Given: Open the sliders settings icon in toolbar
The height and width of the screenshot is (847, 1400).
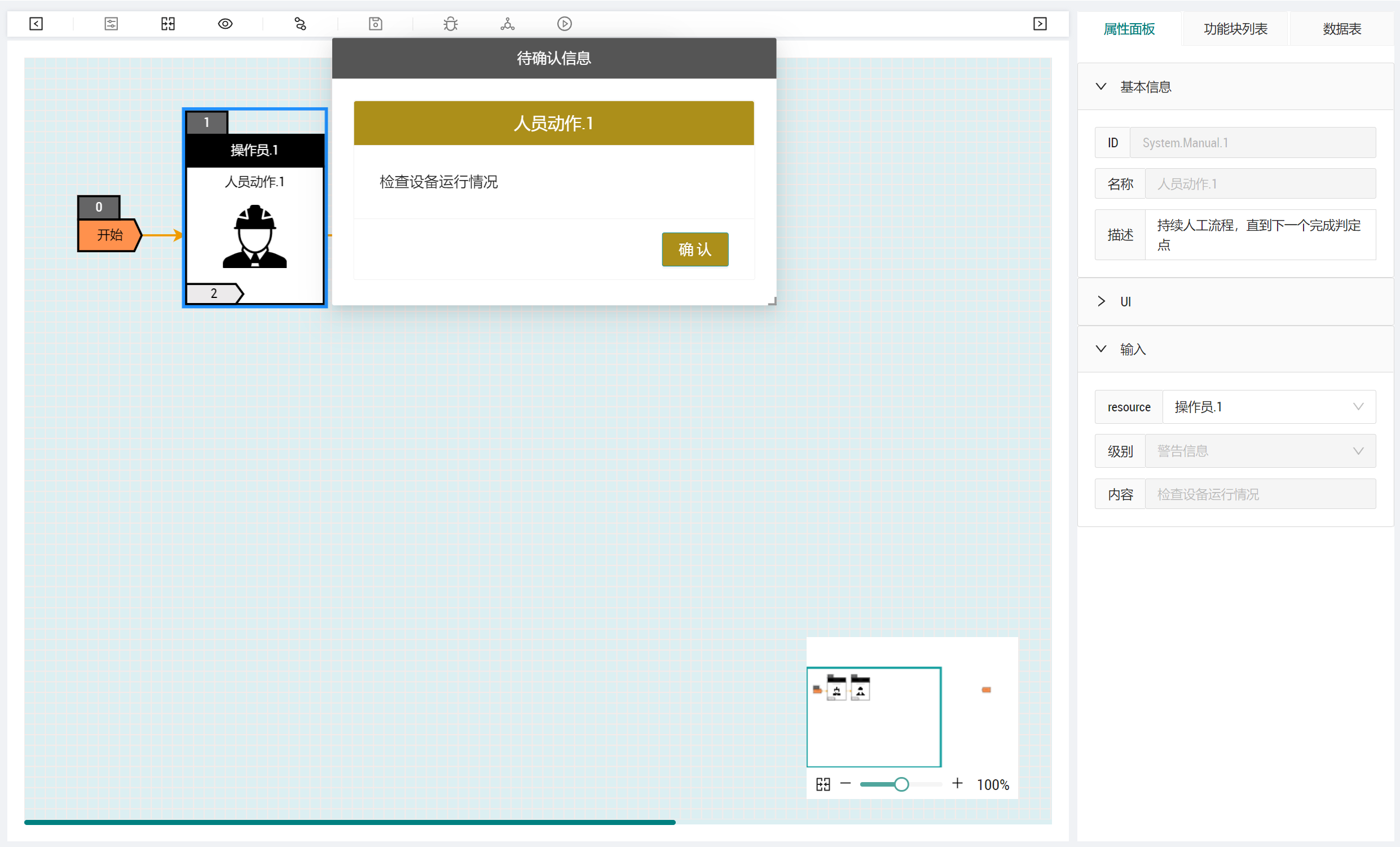Looking at the screenshot, I should click(x=111, y=24).
